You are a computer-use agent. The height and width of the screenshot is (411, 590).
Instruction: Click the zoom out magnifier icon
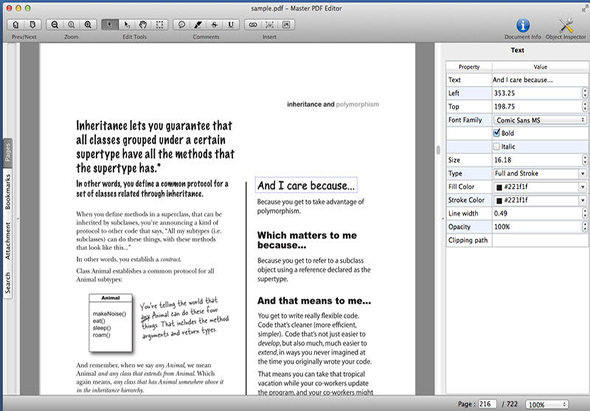[x=55, y=25]
